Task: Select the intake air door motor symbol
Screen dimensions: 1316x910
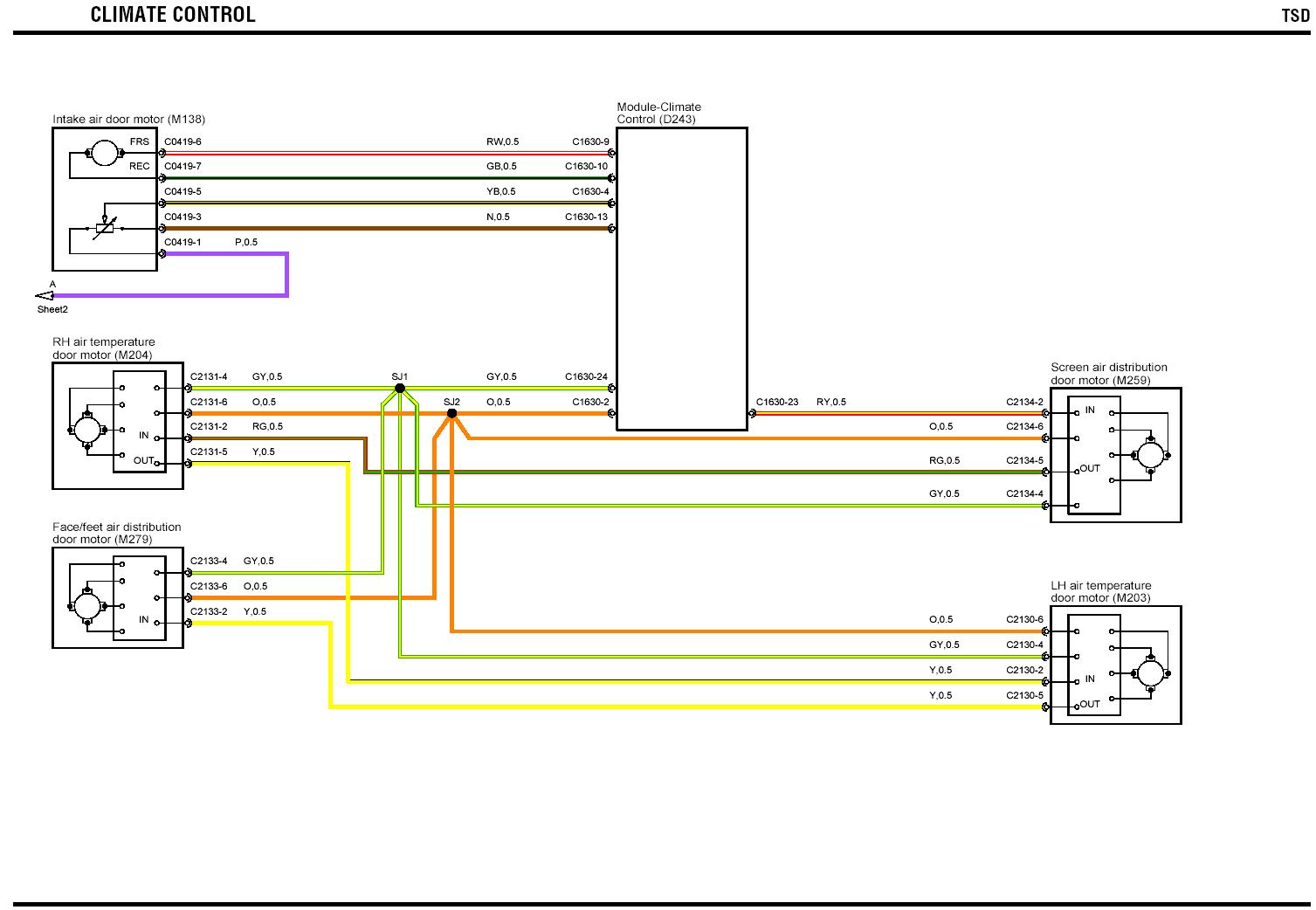Action: [x=104, y=154]
